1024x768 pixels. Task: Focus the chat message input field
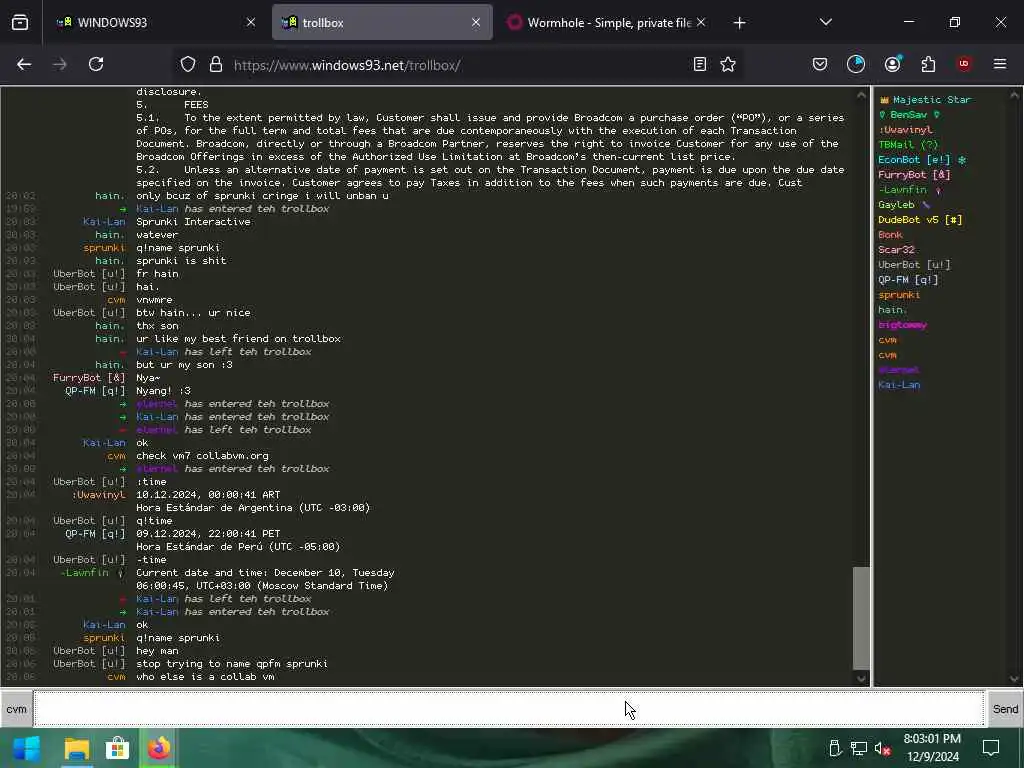509,709
